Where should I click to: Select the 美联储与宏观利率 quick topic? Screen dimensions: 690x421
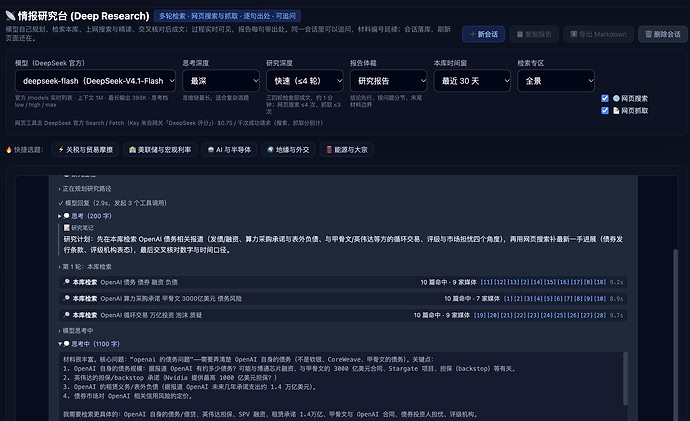(x=160, y=150)
